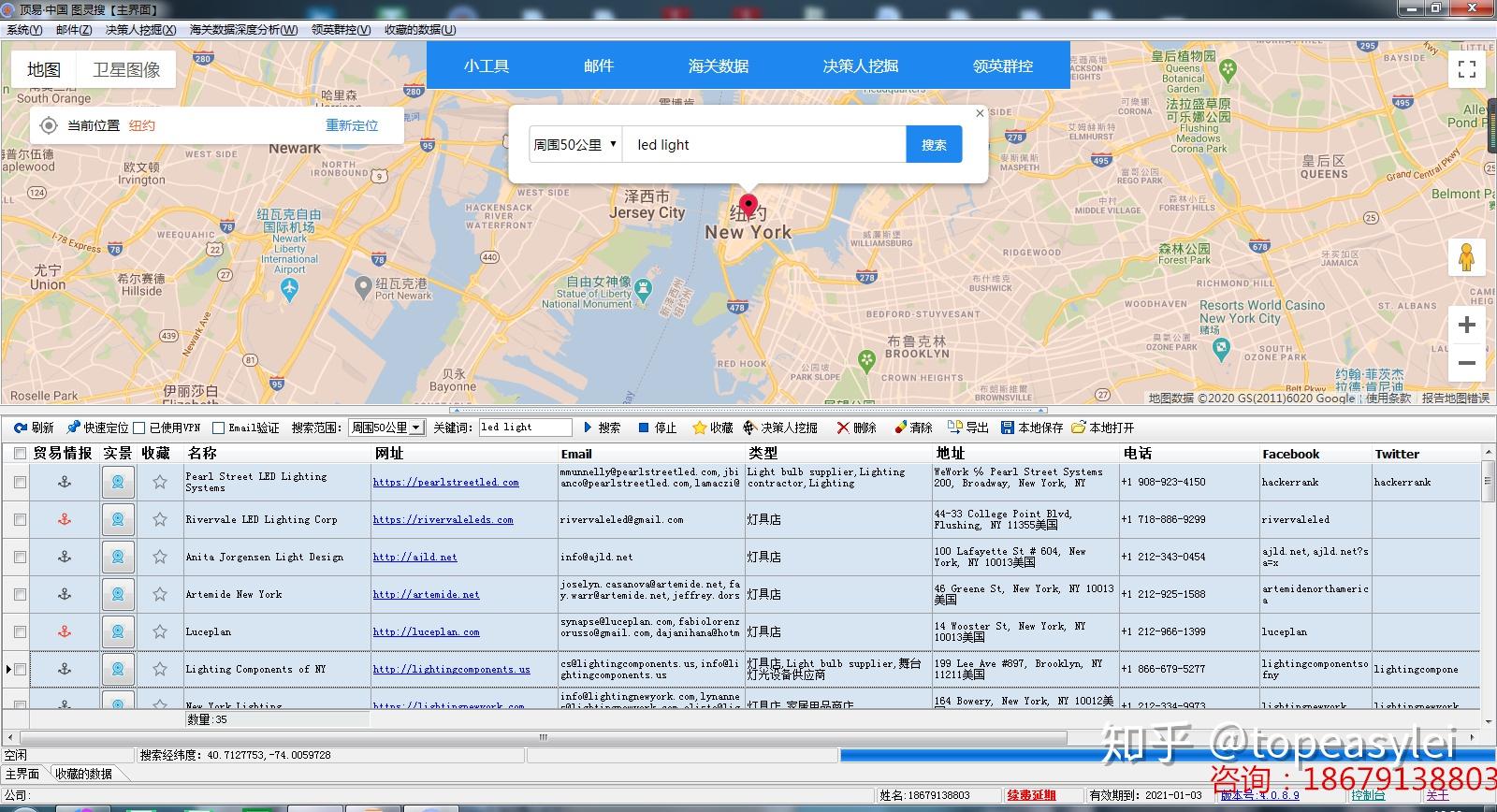Open the 海关数据 blue nav button

click(719, 65)
